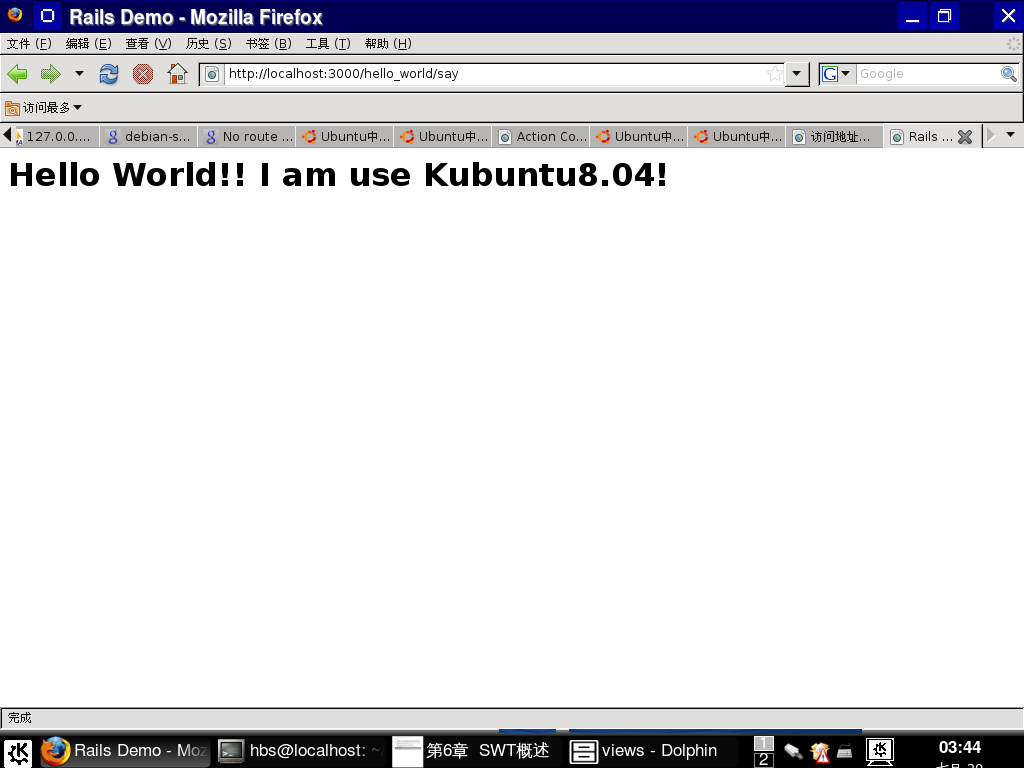Image resolution: width=1024 pixels, height=768 pixels.
Task: Close the Rails tab
Action: (x=965, y=136)
